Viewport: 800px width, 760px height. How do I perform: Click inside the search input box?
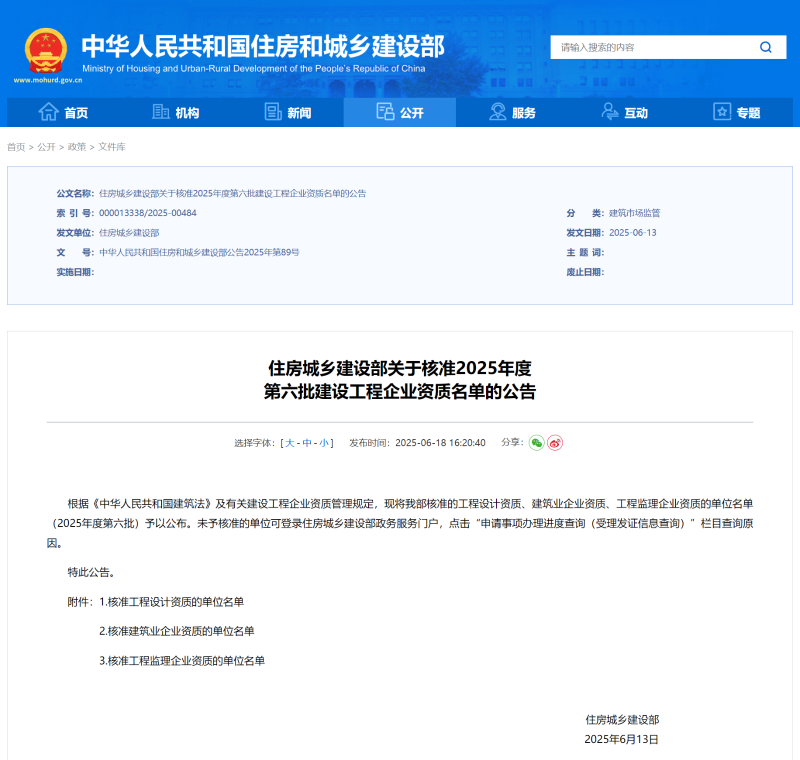650,47
